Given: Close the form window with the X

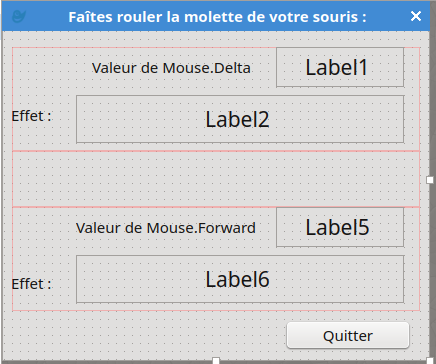Looking at the screenshot, I should 416,16.
